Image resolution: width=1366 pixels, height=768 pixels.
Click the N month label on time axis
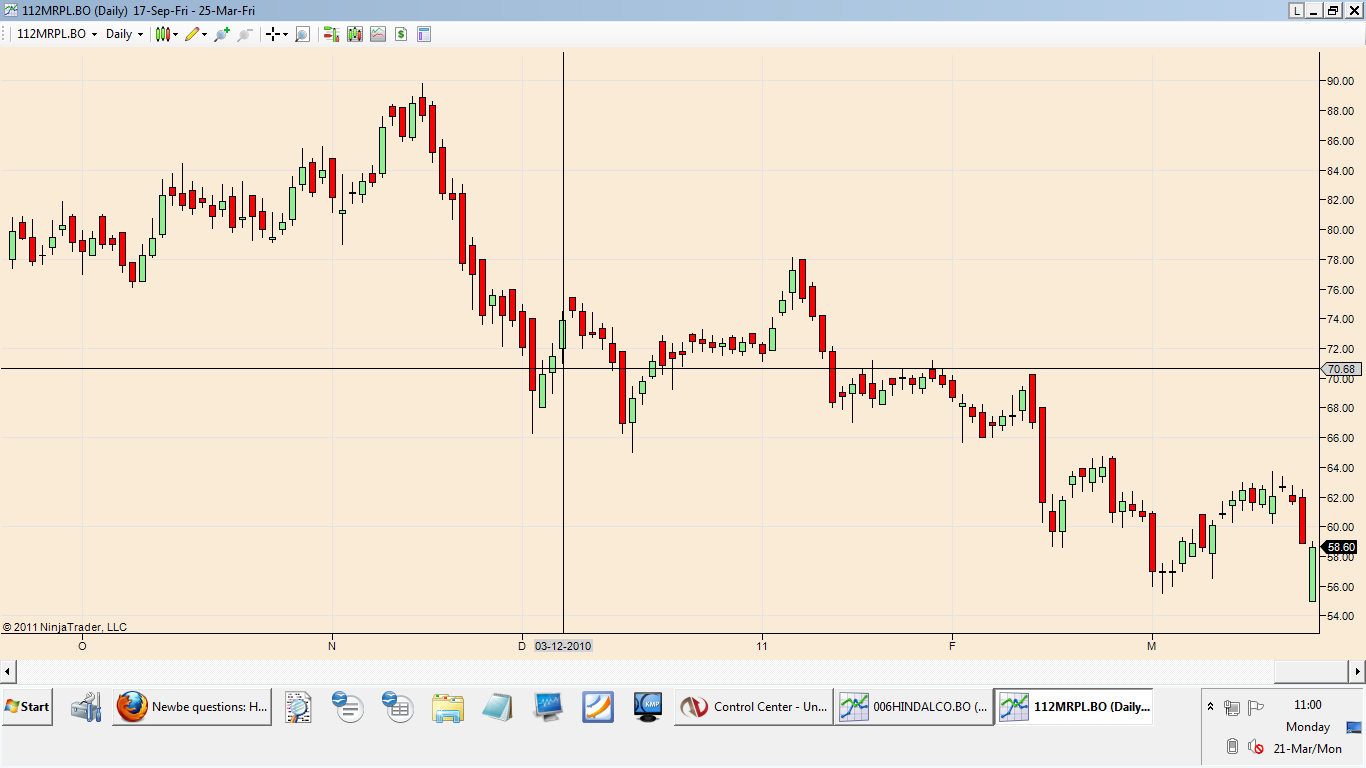tap(332, 646)
